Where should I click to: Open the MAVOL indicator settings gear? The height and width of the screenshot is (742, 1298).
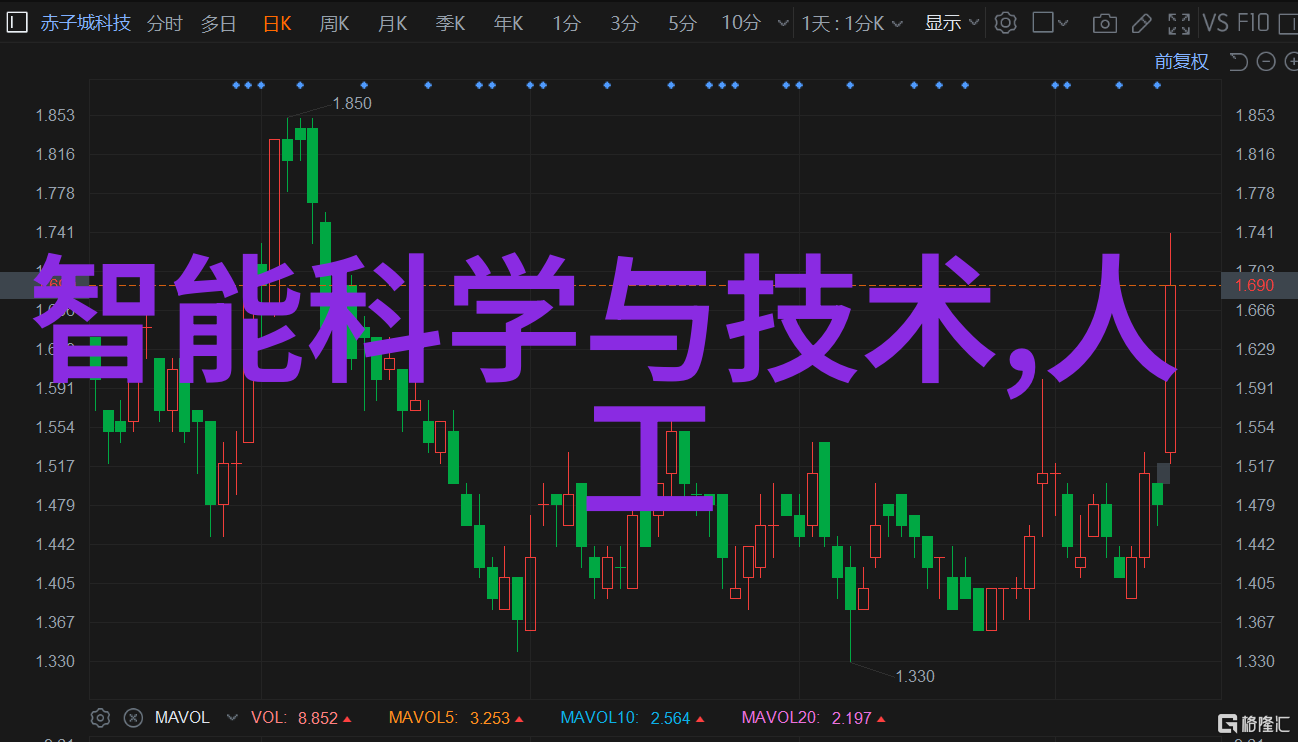pyautogui.click(x=100, y=718)
